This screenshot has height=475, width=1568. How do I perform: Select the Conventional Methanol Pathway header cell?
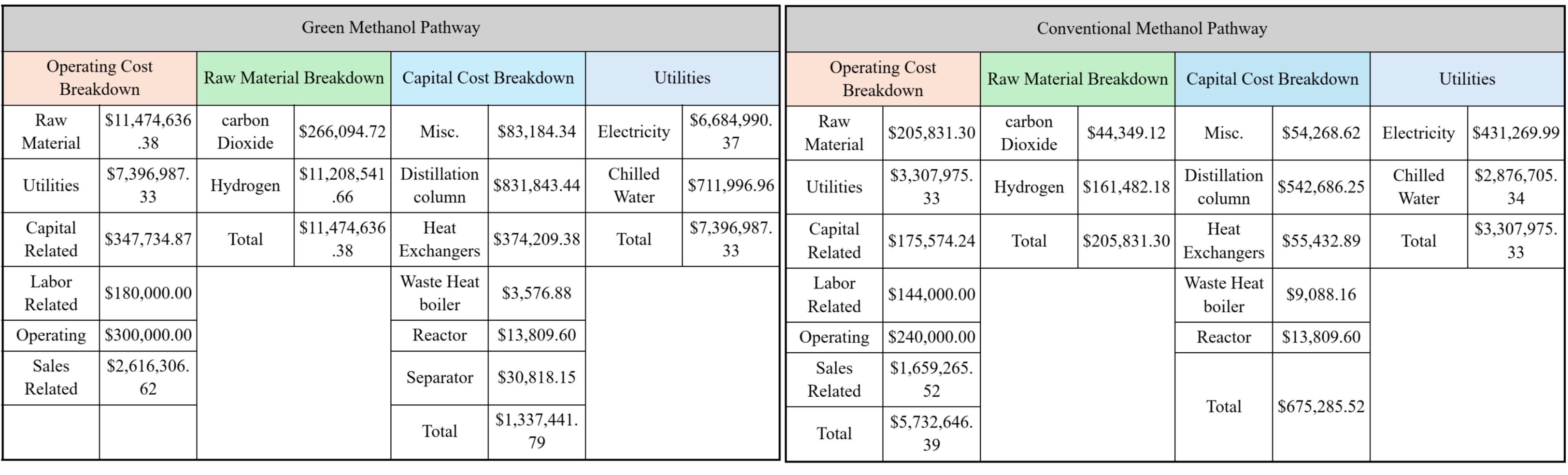point(1175,29)
